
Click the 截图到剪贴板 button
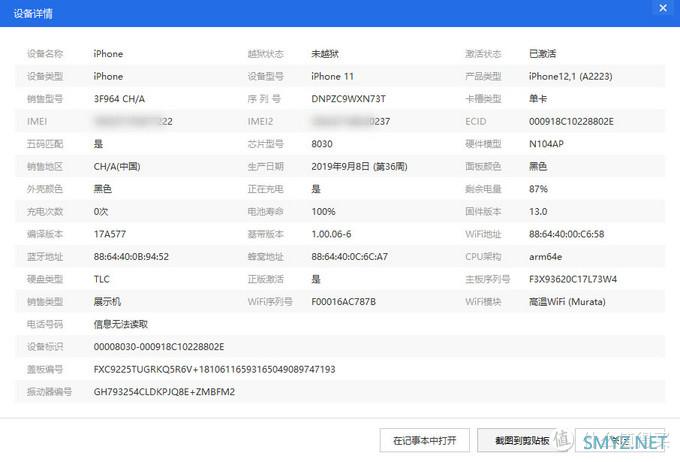522,441
